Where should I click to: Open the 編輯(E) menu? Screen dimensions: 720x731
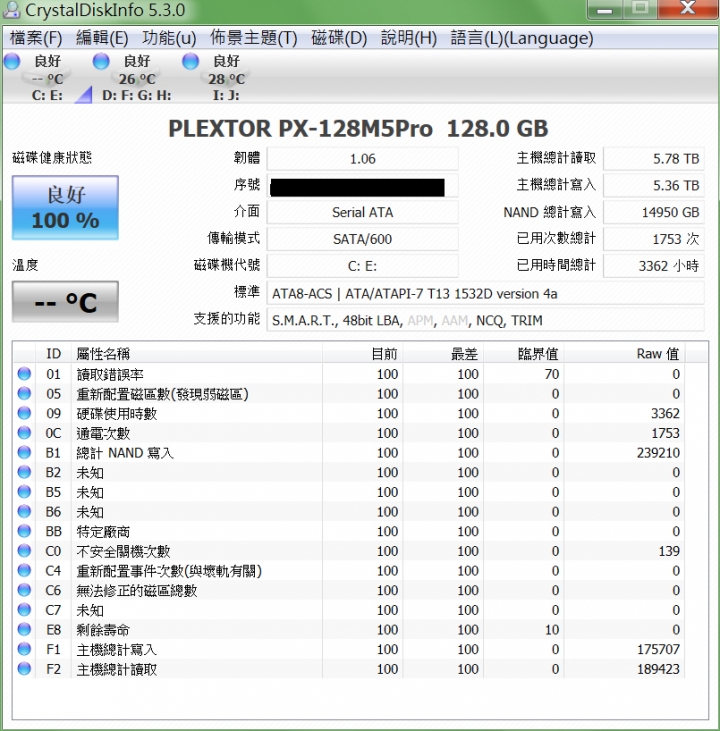pyautogui.click(x=102, y=38)
